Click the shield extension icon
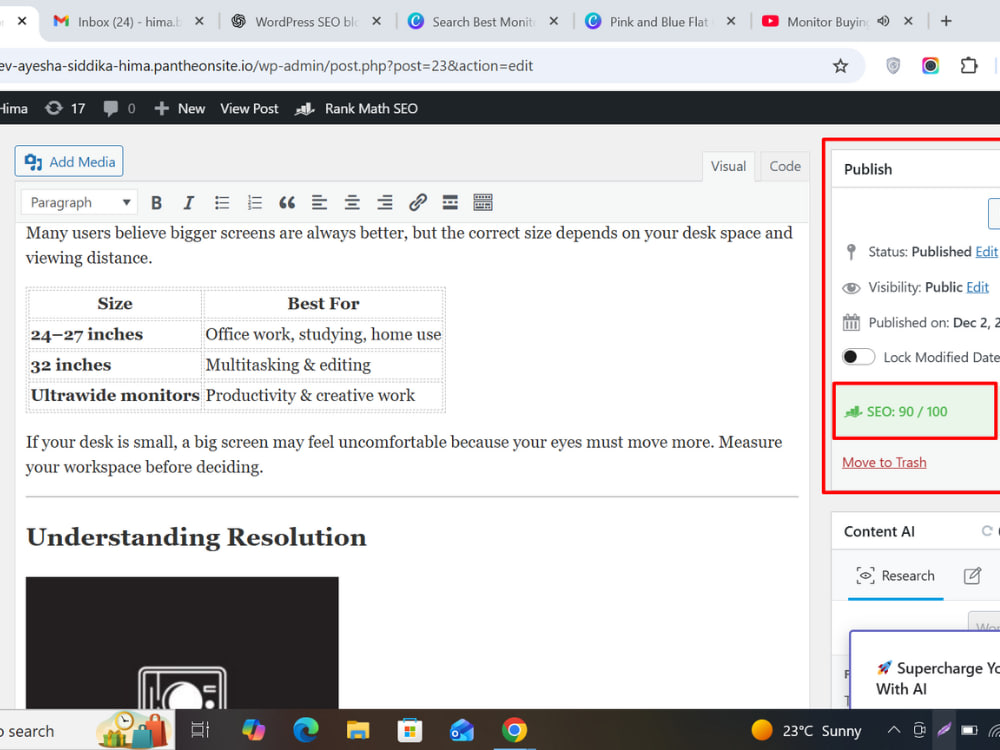1000x750 pixels. click(x=893, y=66)
